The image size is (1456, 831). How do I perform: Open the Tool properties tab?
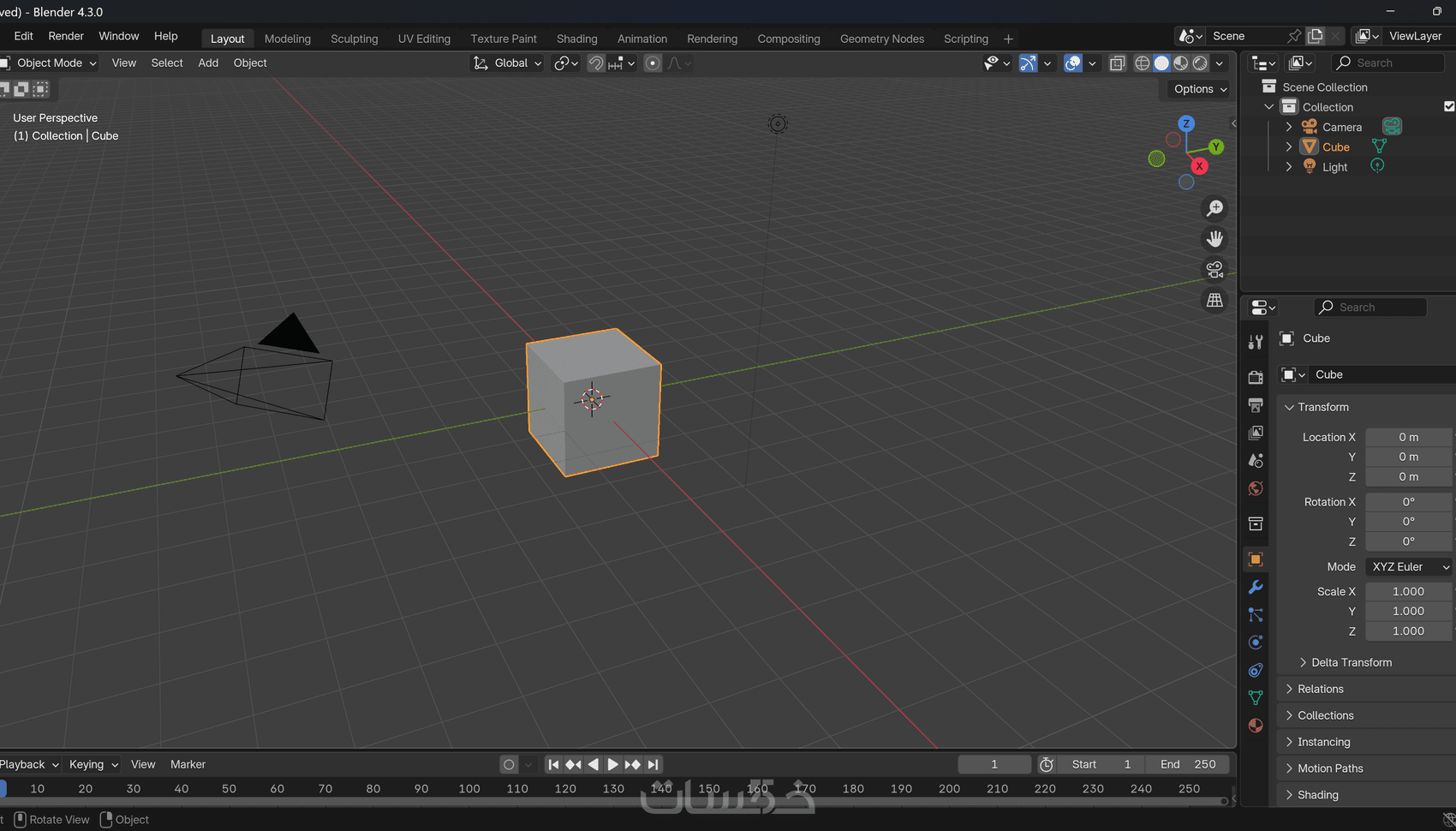click(1256, 342)
